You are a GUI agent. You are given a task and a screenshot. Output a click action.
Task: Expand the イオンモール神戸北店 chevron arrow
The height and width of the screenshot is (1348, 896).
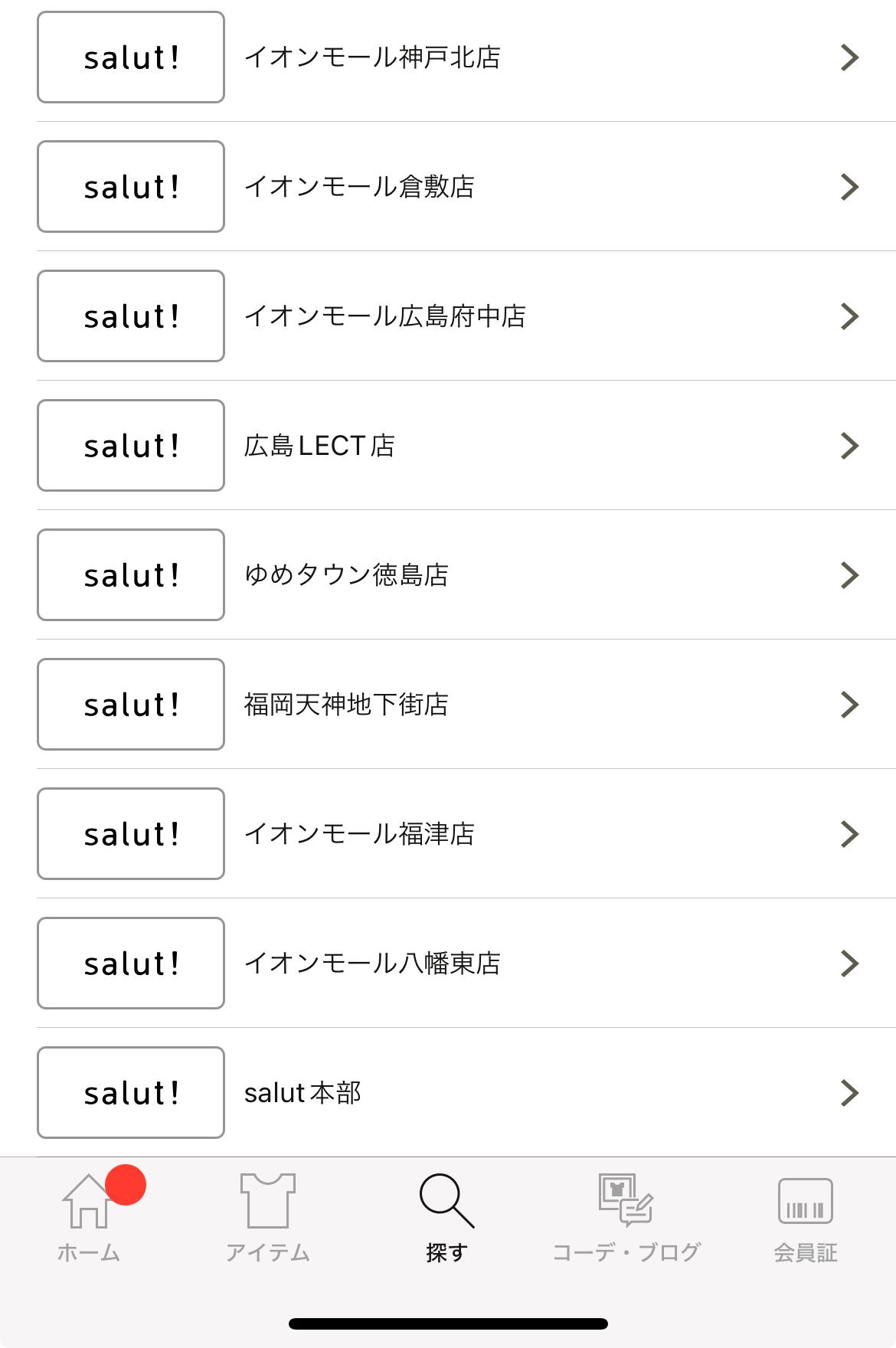point(849,57)
